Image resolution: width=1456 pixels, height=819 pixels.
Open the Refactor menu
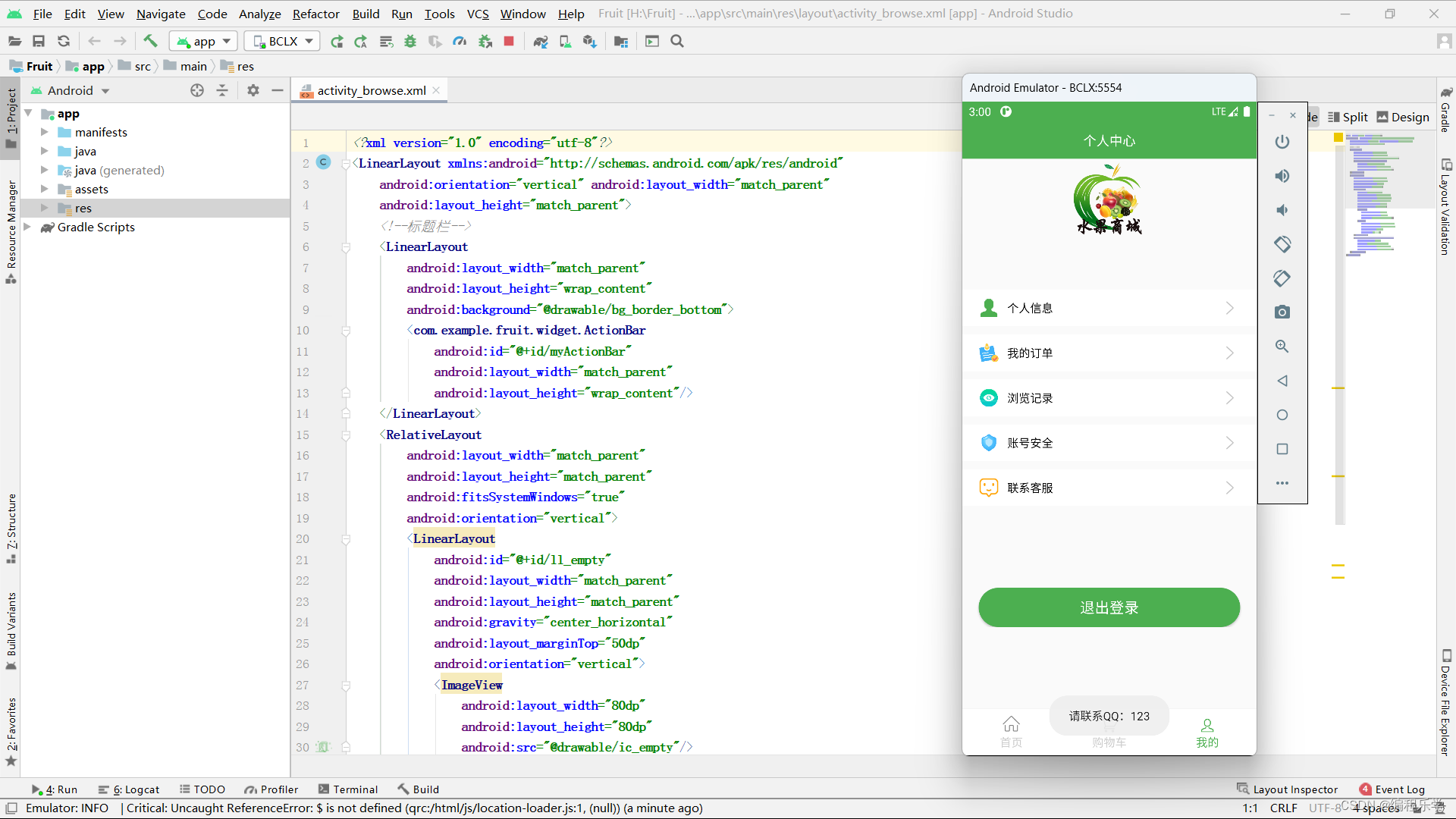(315, 14)
